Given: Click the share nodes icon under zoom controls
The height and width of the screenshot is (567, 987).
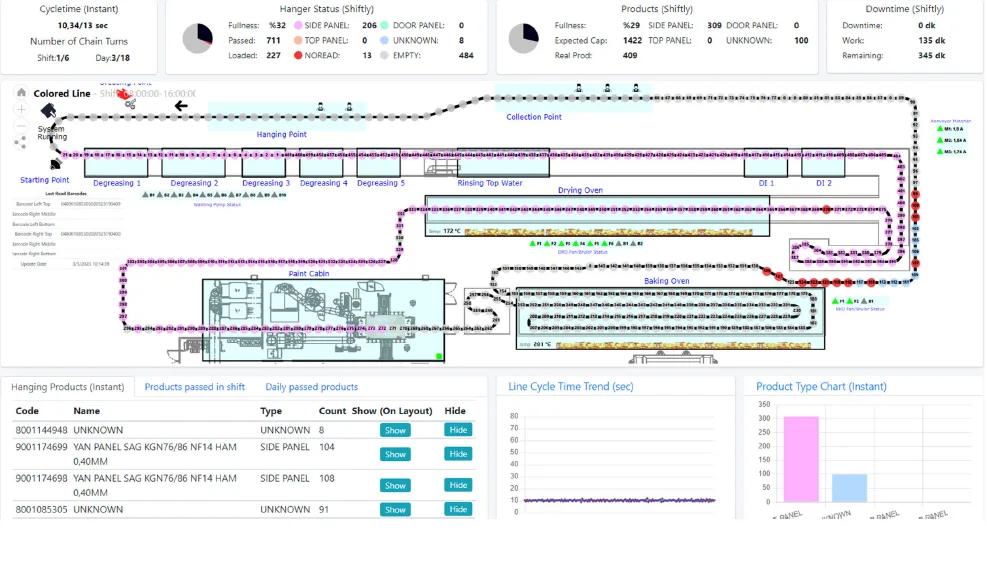Looking at the screenshot, I should 21,143.
